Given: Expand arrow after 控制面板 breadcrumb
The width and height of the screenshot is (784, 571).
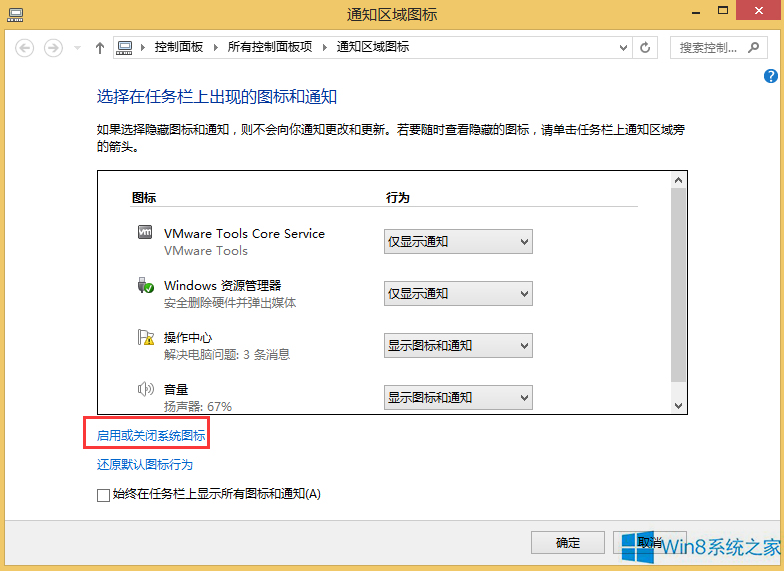Looking at the screenshot, I should [x=216, y=48].
